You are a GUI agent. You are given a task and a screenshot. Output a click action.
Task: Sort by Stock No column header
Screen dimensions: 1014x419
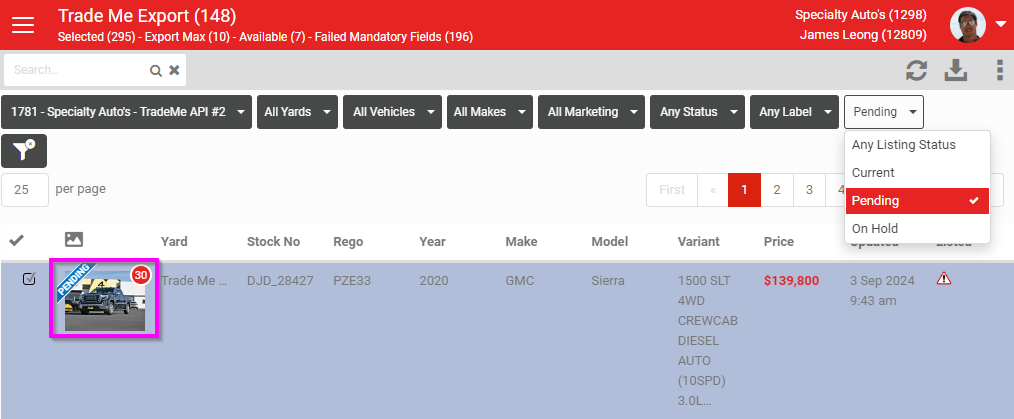click(273, 242)
